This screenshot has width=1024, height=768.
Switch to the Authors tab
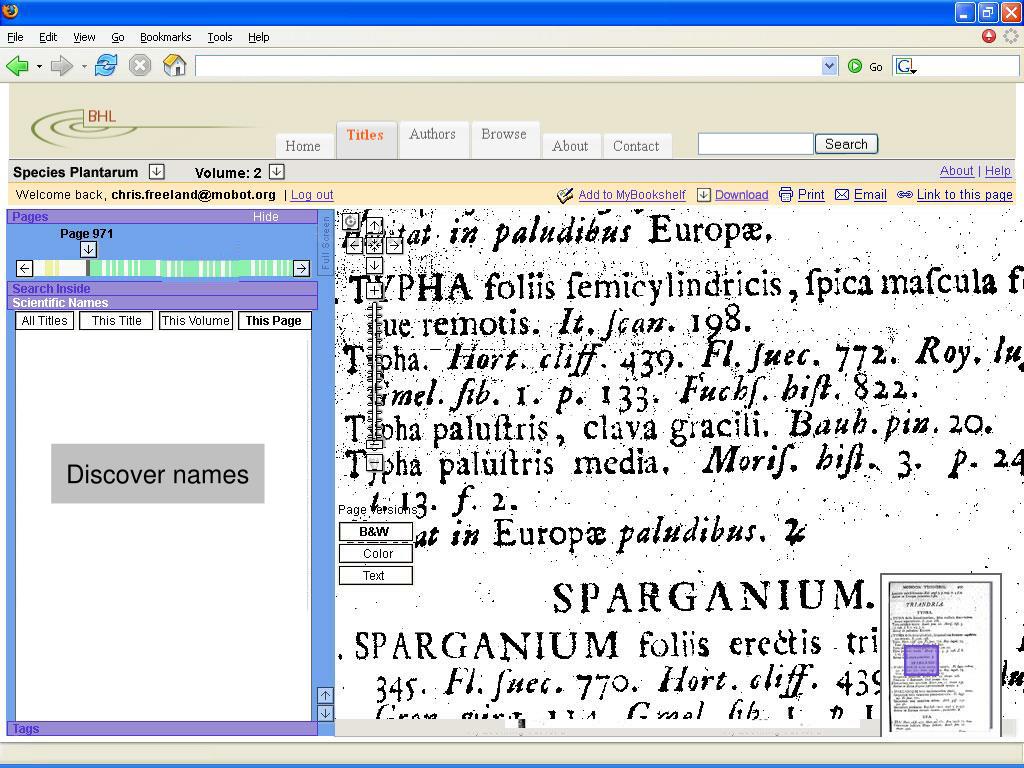(x=433, y=139)
